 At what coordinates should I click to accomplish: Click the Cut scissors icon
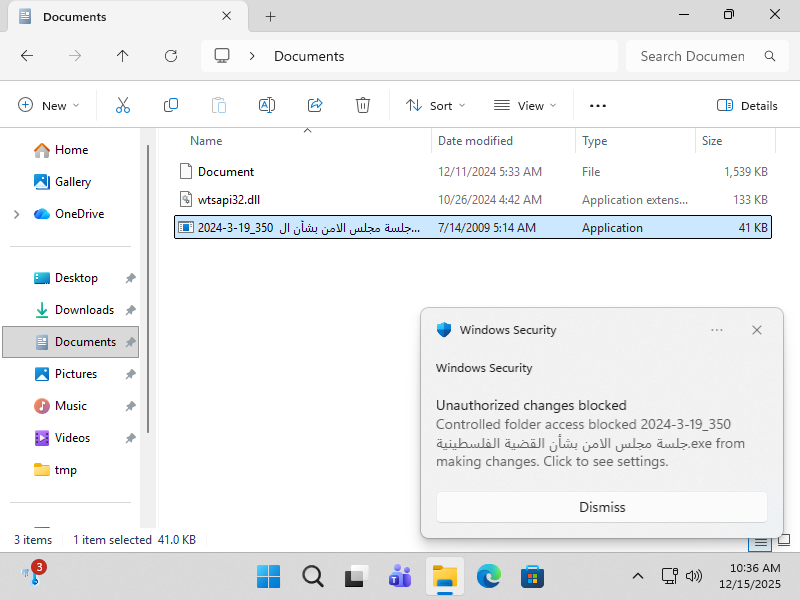click(122, 105)
